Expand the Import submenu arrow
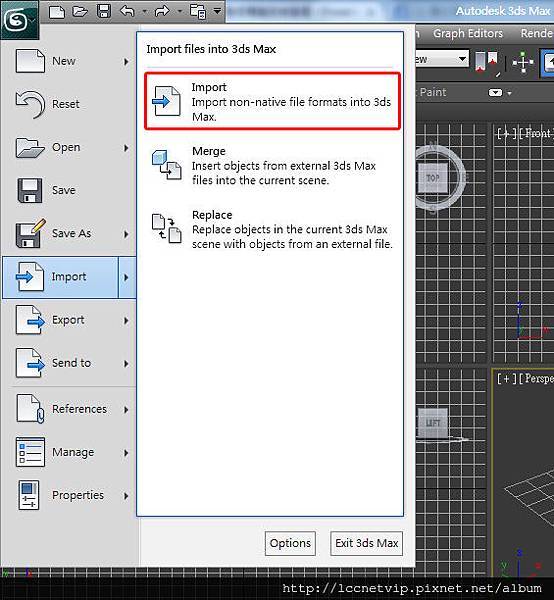Image resolution: width=554 pixels, height=600 pixels. [127, 277]
